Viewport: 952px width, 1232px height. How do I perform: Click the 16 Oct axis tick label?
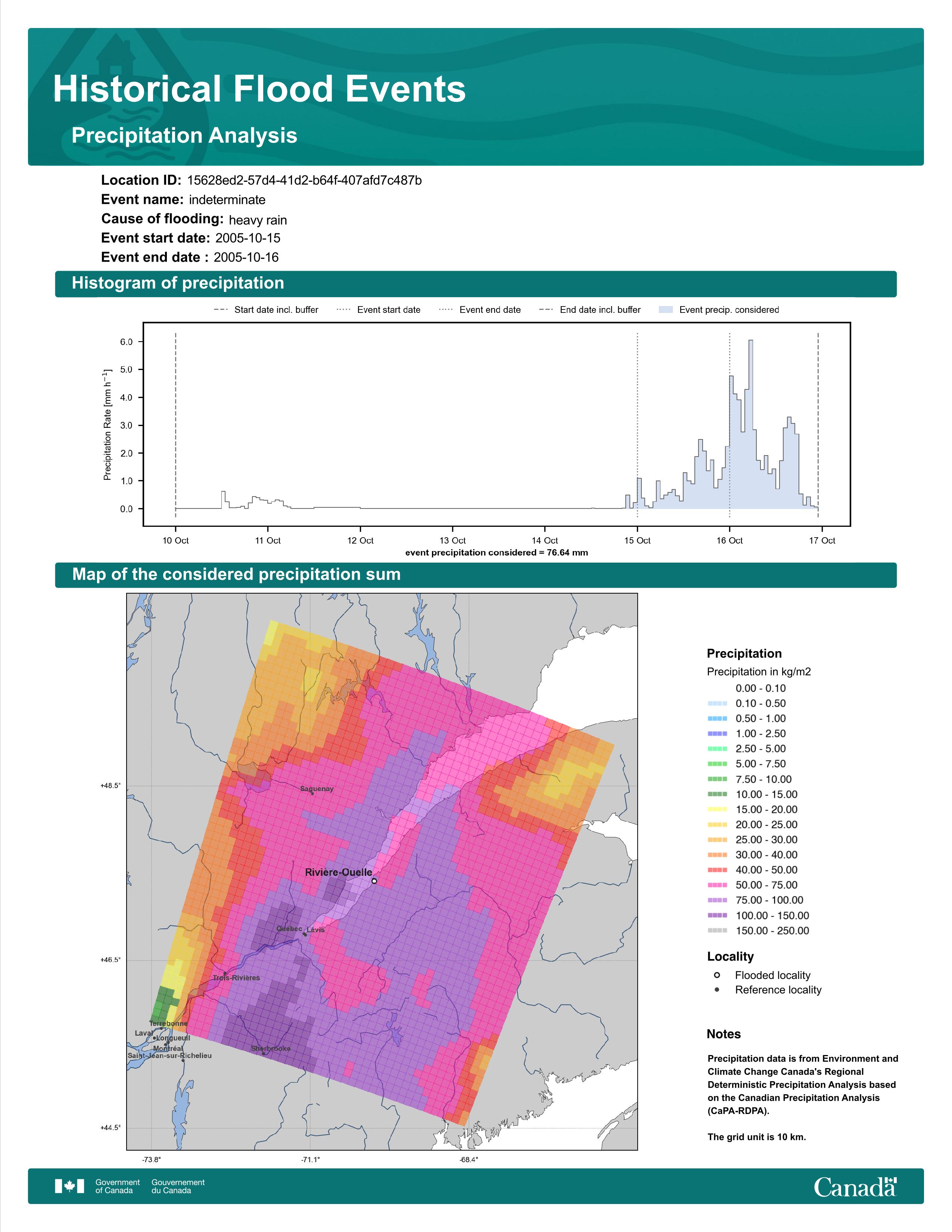point(730,541)
